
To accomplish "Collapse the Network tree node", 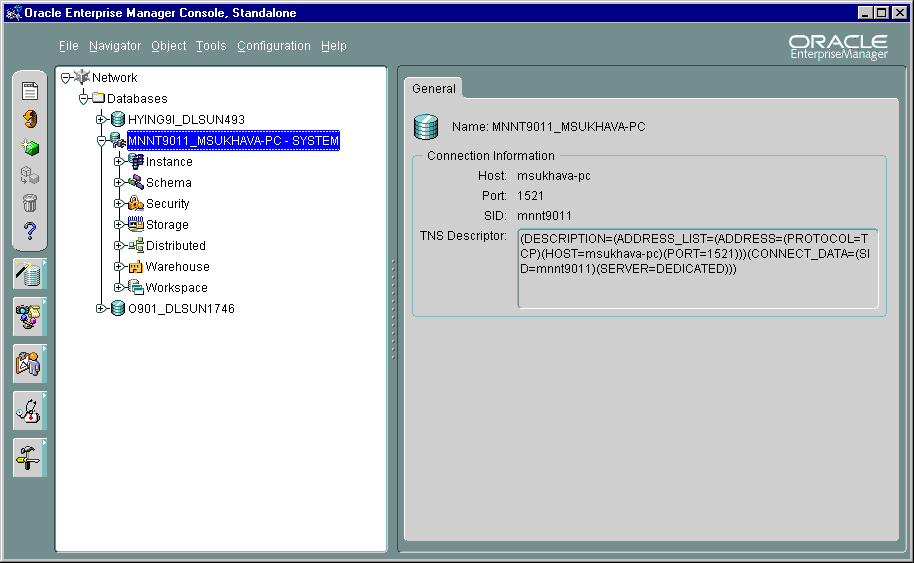I will [65, 78].
